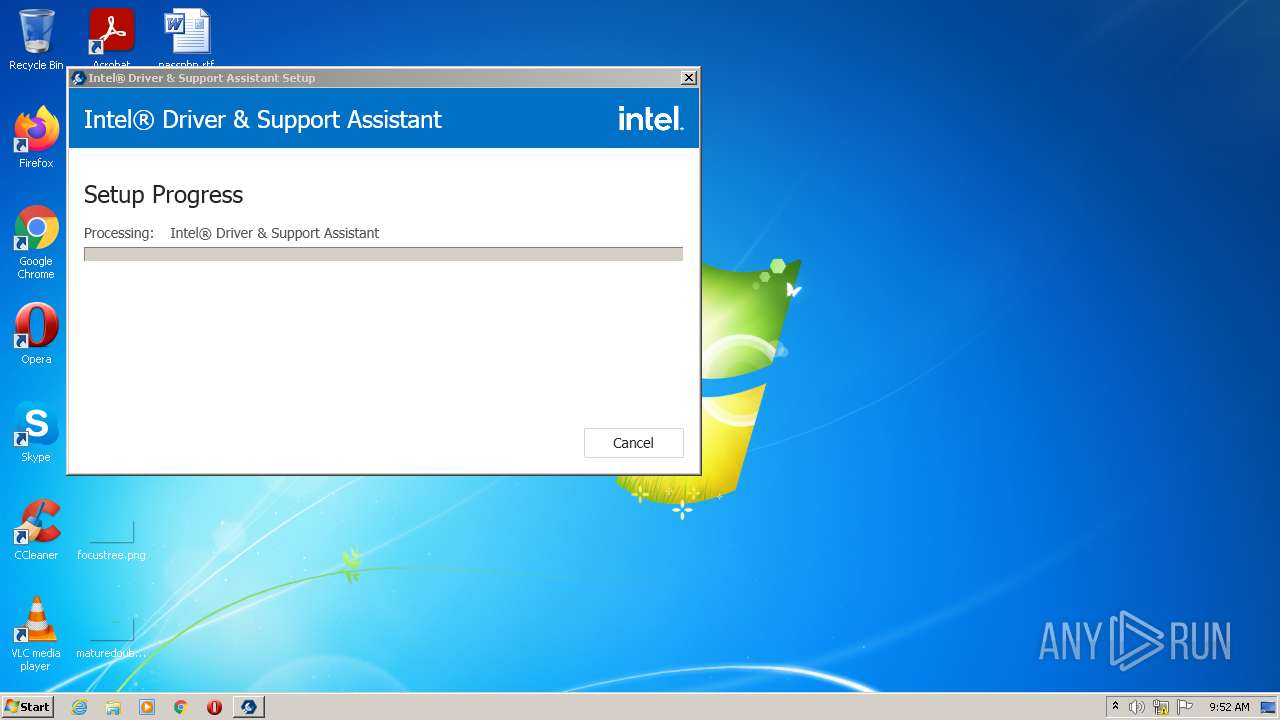Click the Intel Setup title bar icon

coord(78,78)
